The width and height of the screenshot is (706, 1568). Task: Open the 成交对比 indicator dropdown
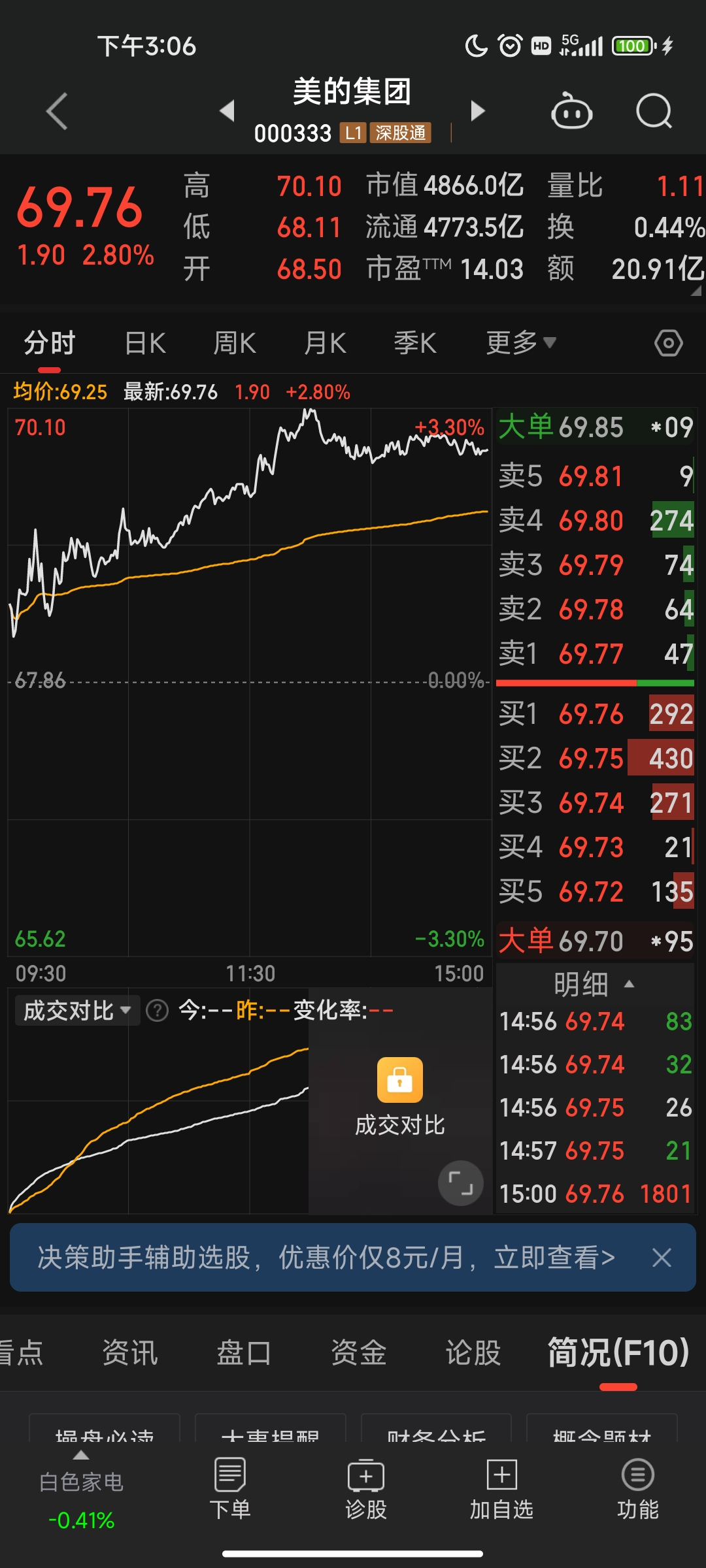(77, 1011)
